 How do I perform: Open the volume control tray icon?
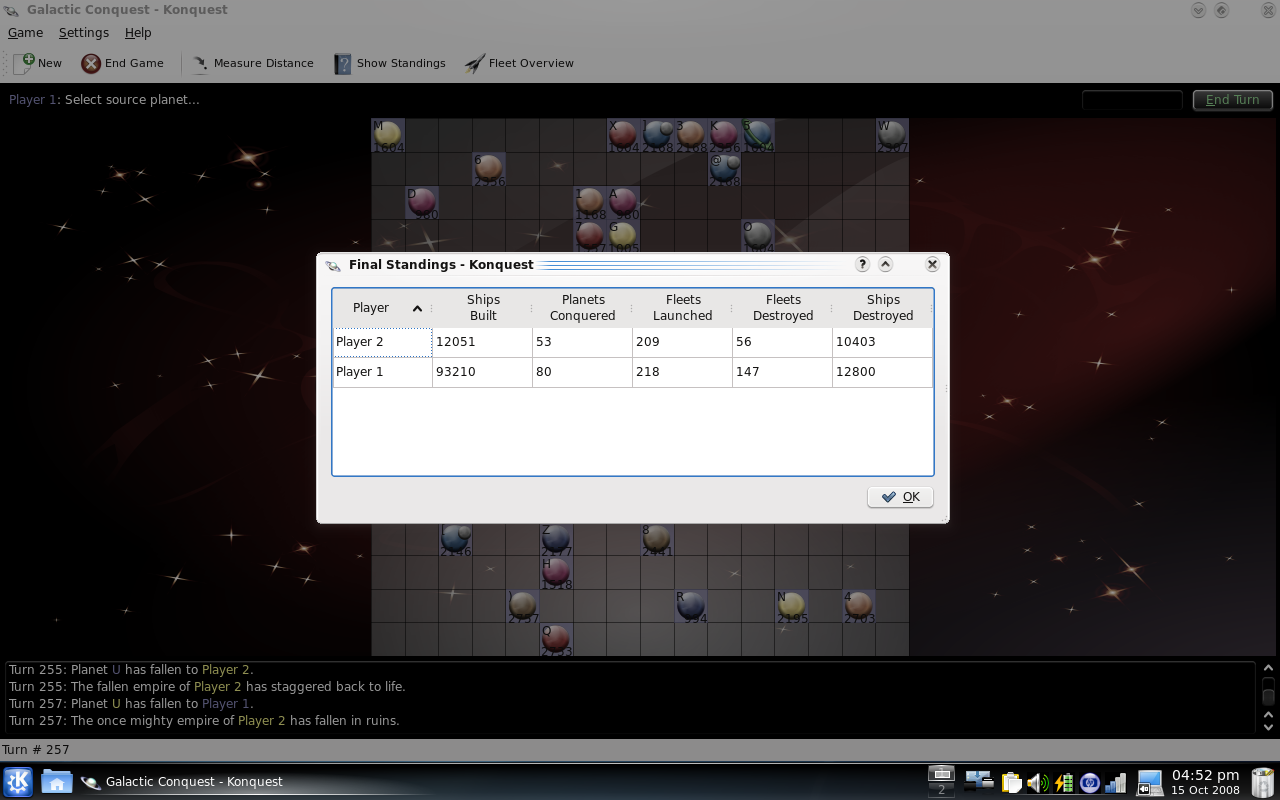point(1037,782)
